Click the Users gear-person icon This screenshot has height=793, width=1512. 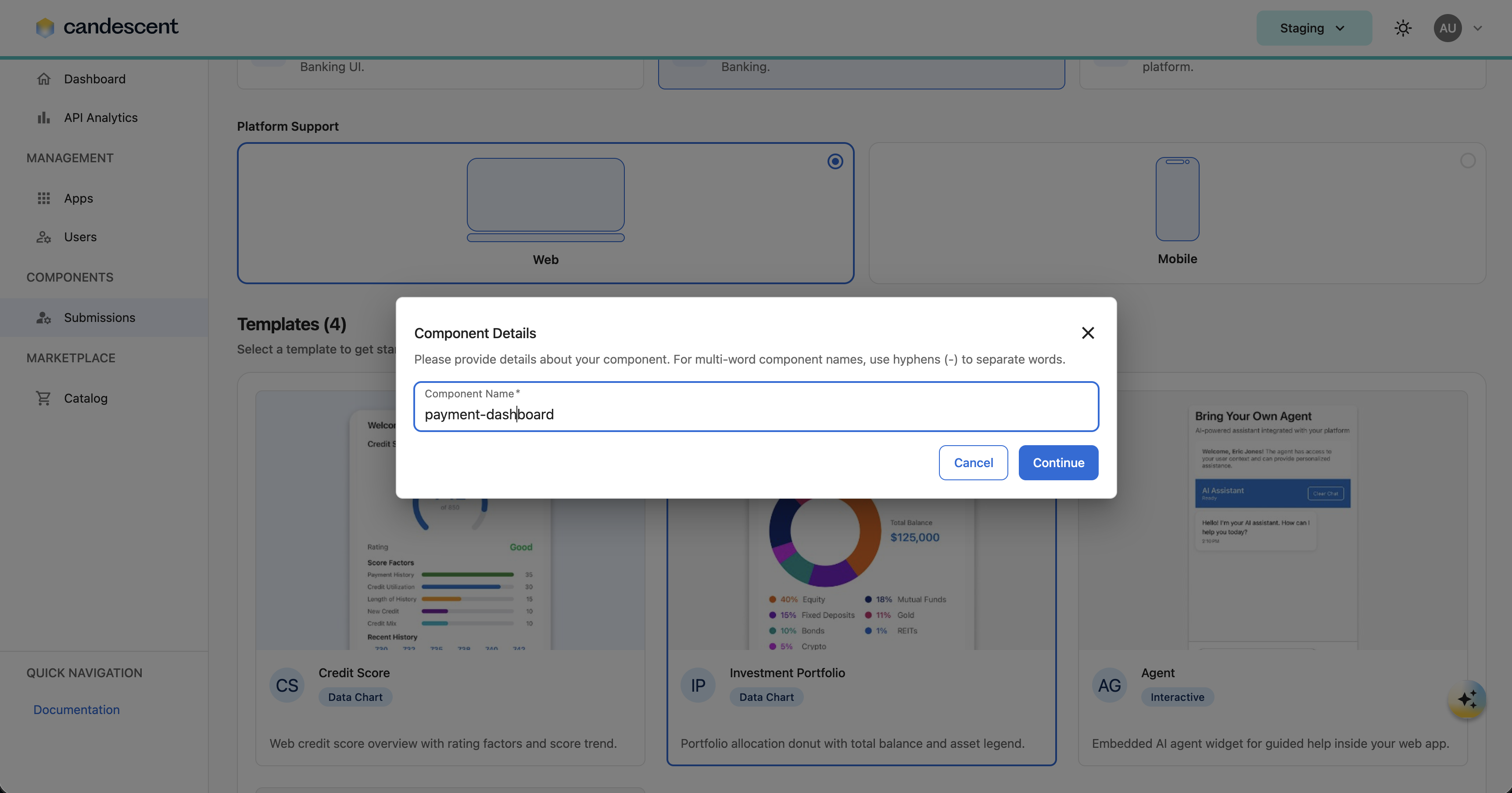point(44,237)
